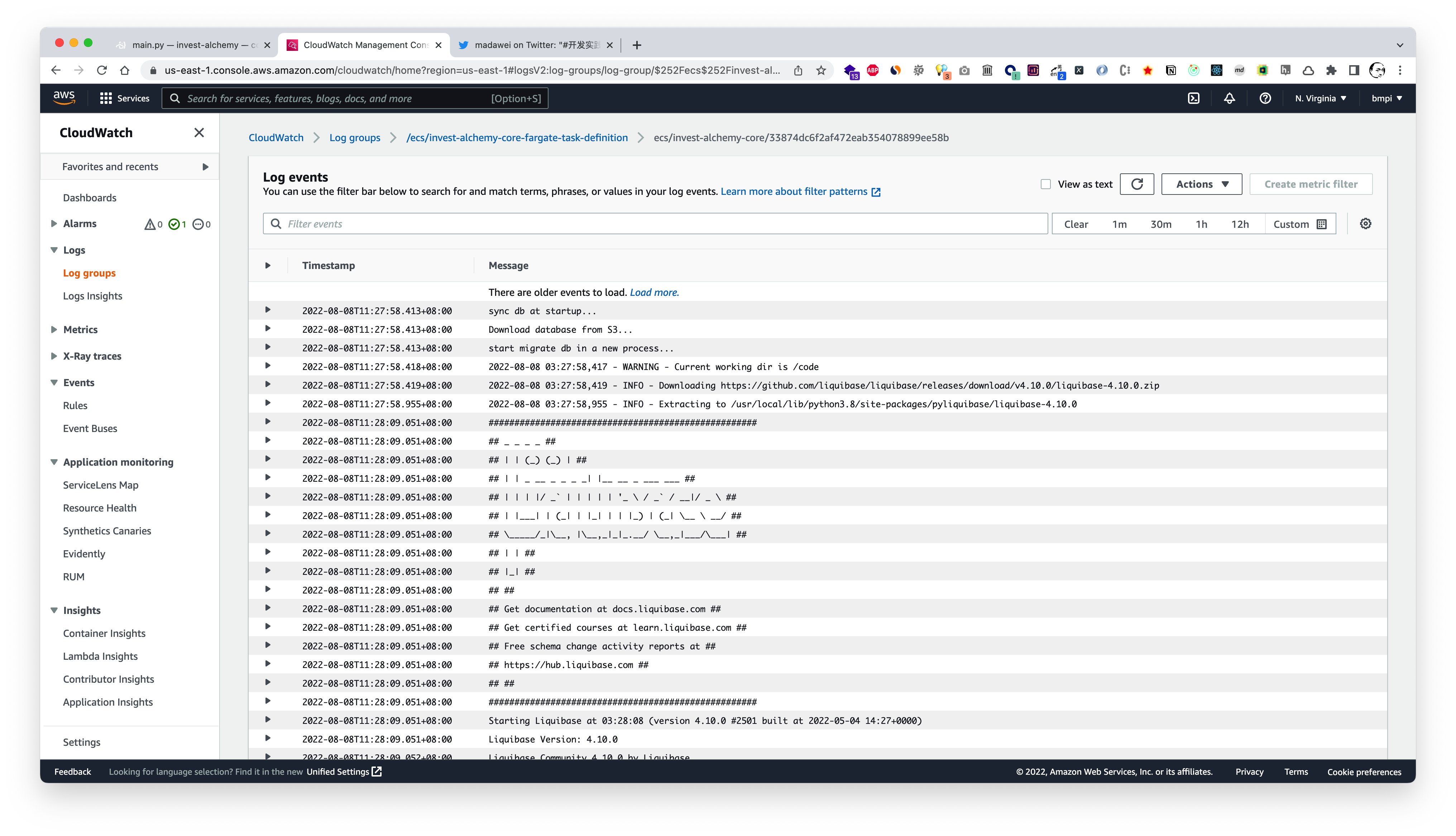1456x836 pixels.
Task: Expand Favorites and recents
Action: tap(130, 167)
